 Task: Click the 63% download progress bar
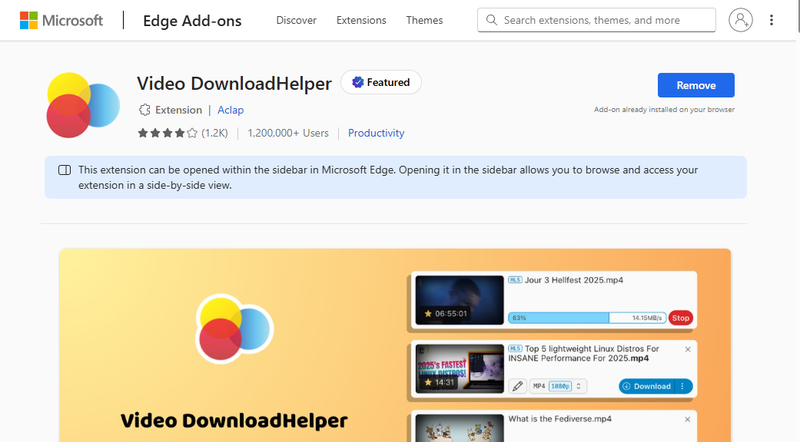tap(587, 318)
